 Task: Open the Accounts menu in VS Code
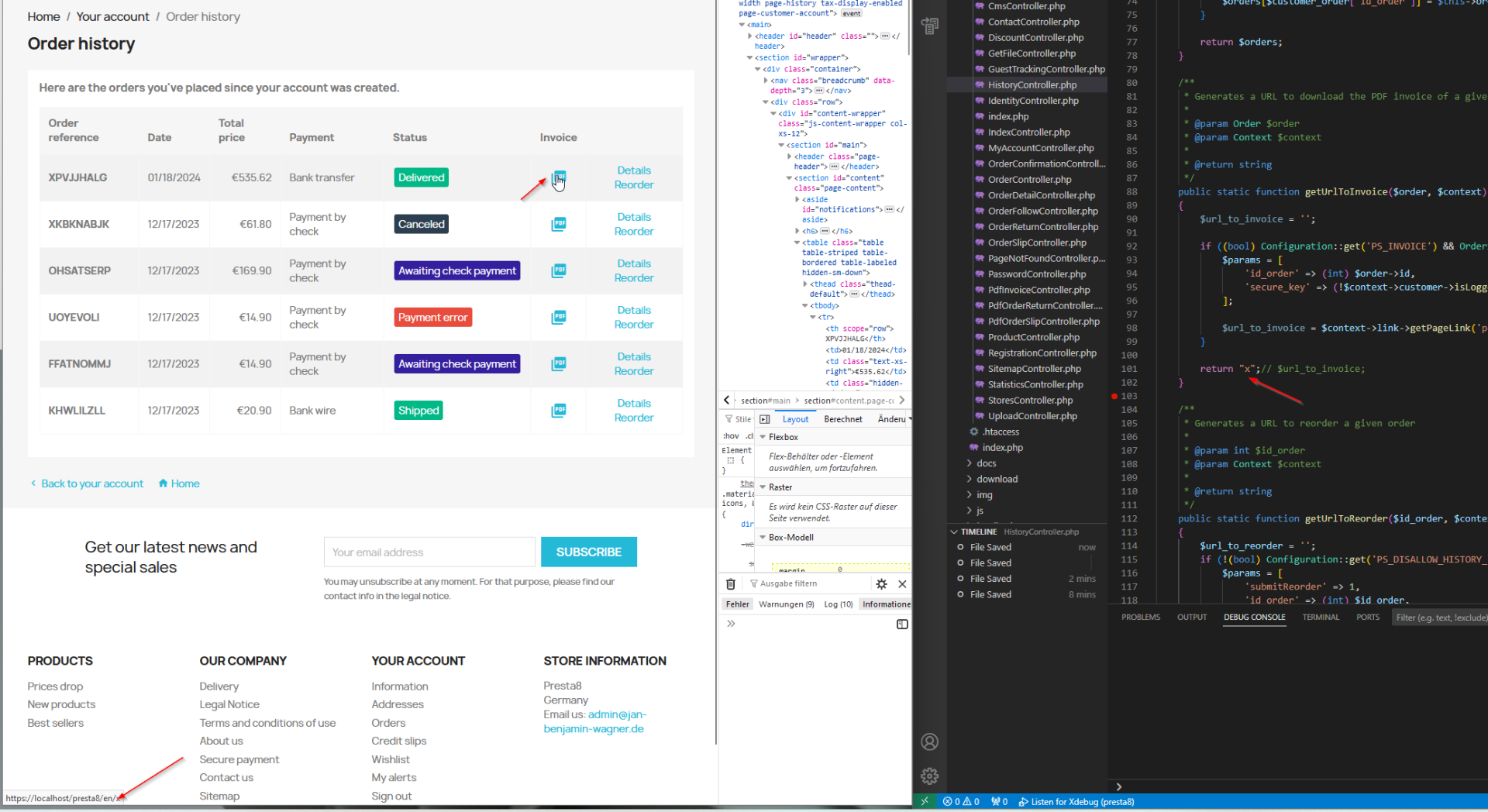930,742
